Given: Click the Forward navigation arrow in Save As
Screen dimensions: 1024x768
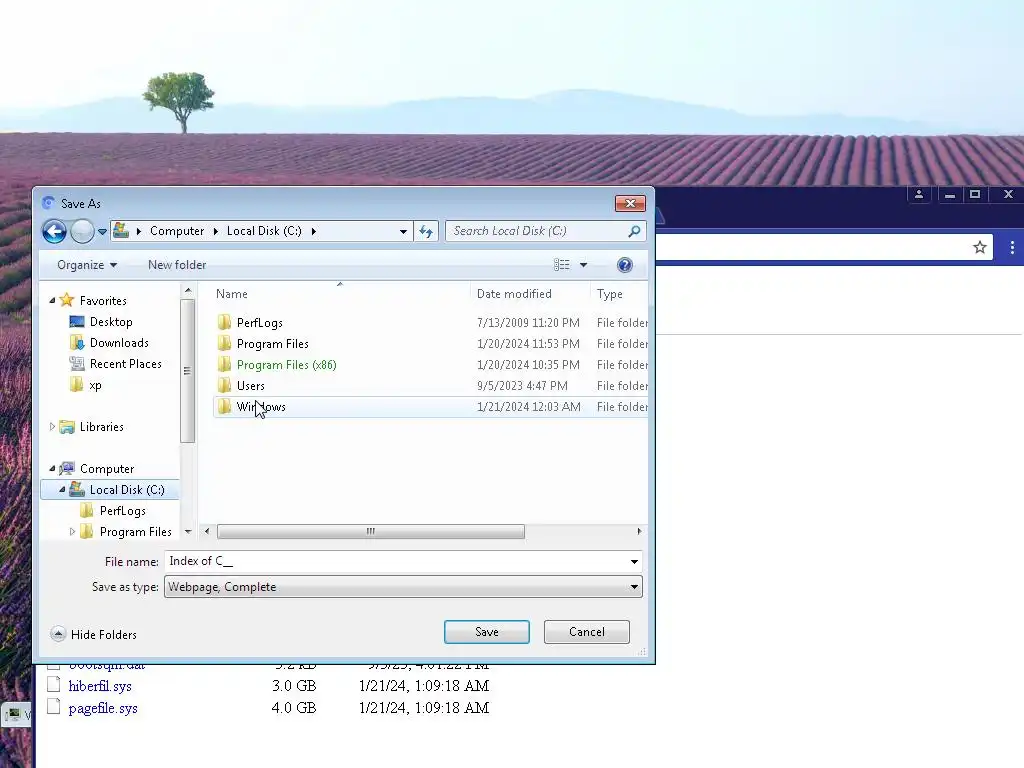Looking at the screenshot, I should 82,231.
